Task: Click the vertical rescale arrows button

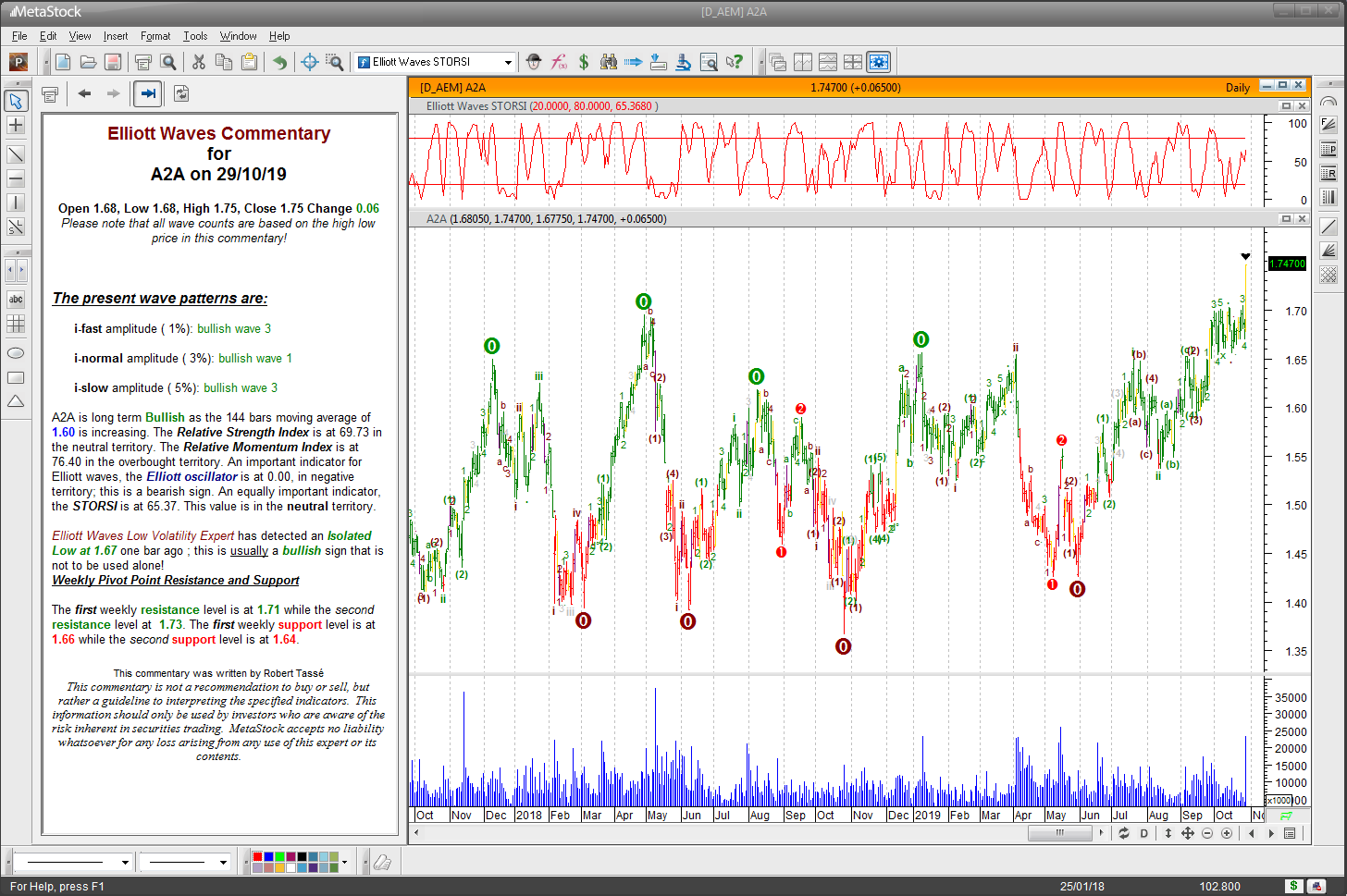Action: (1168, 833)
